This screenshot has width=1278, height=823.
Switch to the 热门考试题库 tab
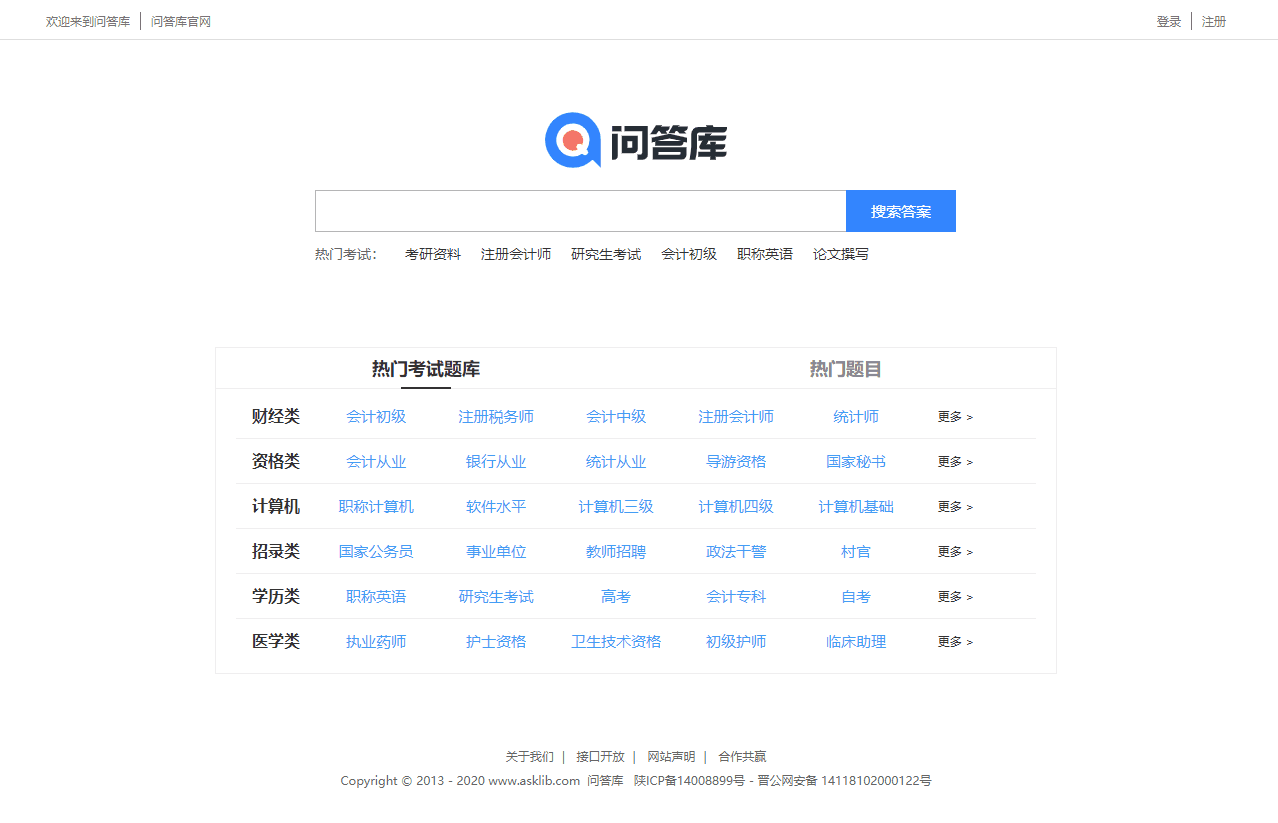point(426,369)
